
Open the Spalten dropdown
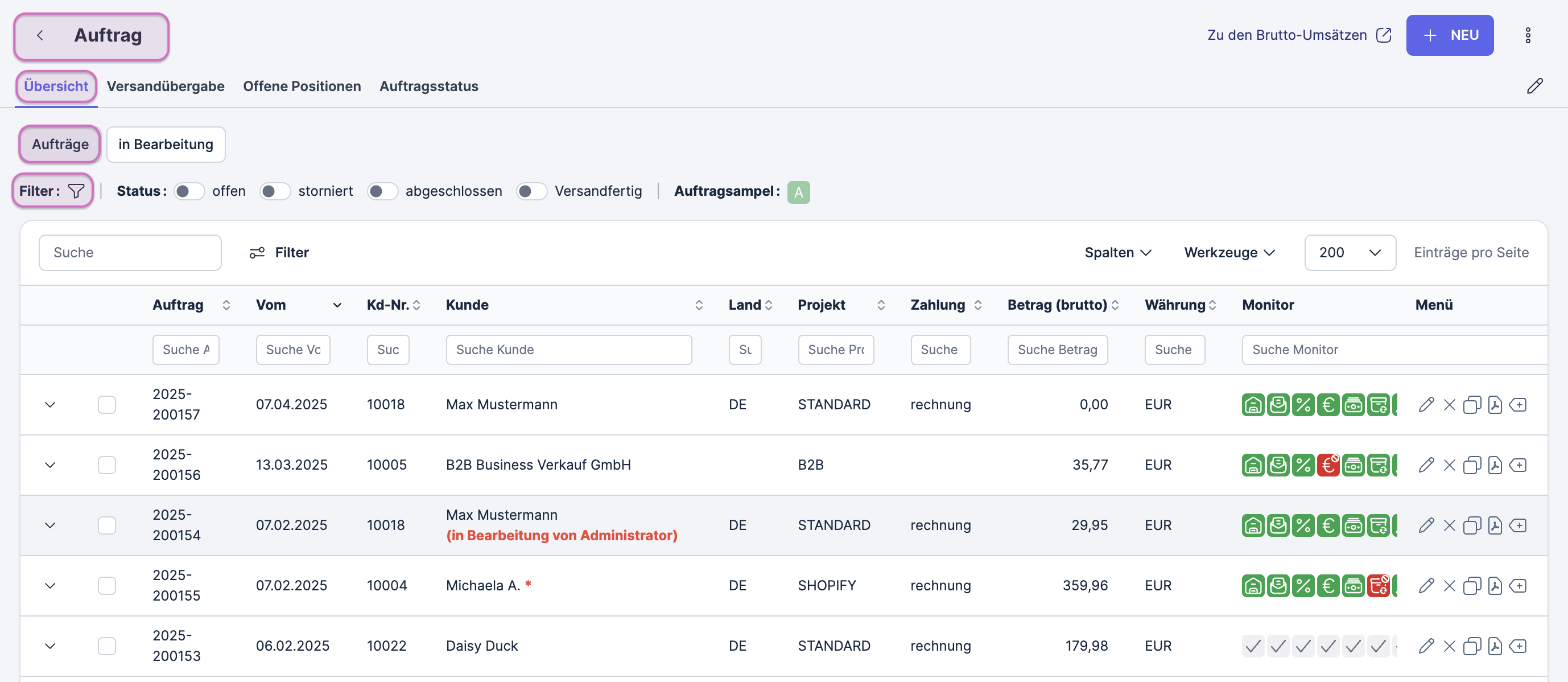click(x=1117, y=252)
